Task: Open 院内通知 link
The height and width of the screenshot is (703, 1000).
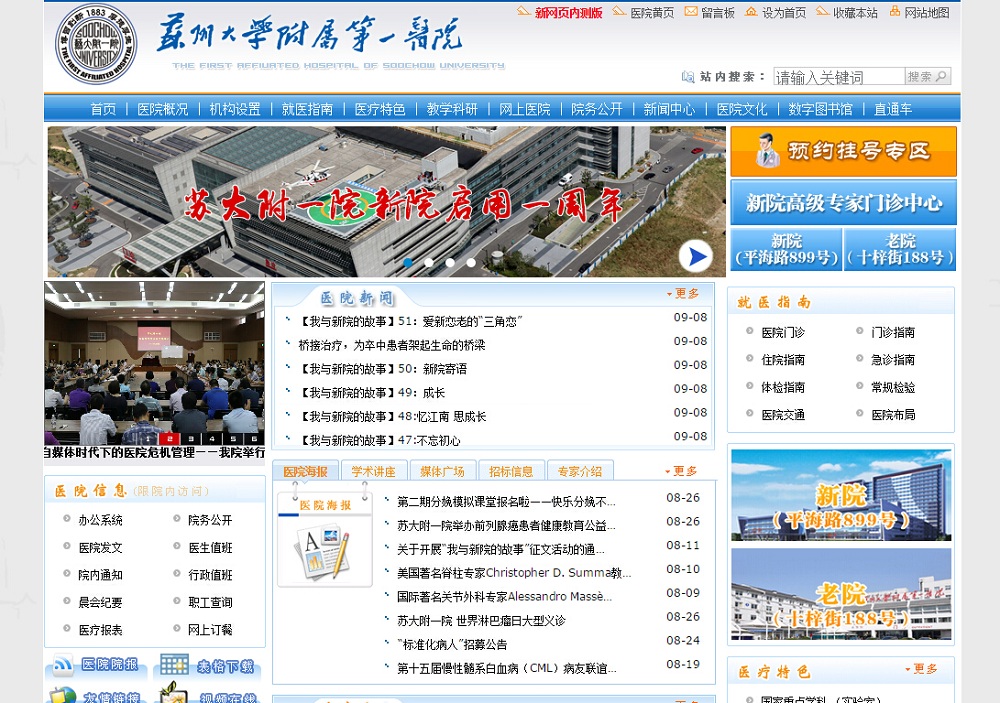Action: 100,575
